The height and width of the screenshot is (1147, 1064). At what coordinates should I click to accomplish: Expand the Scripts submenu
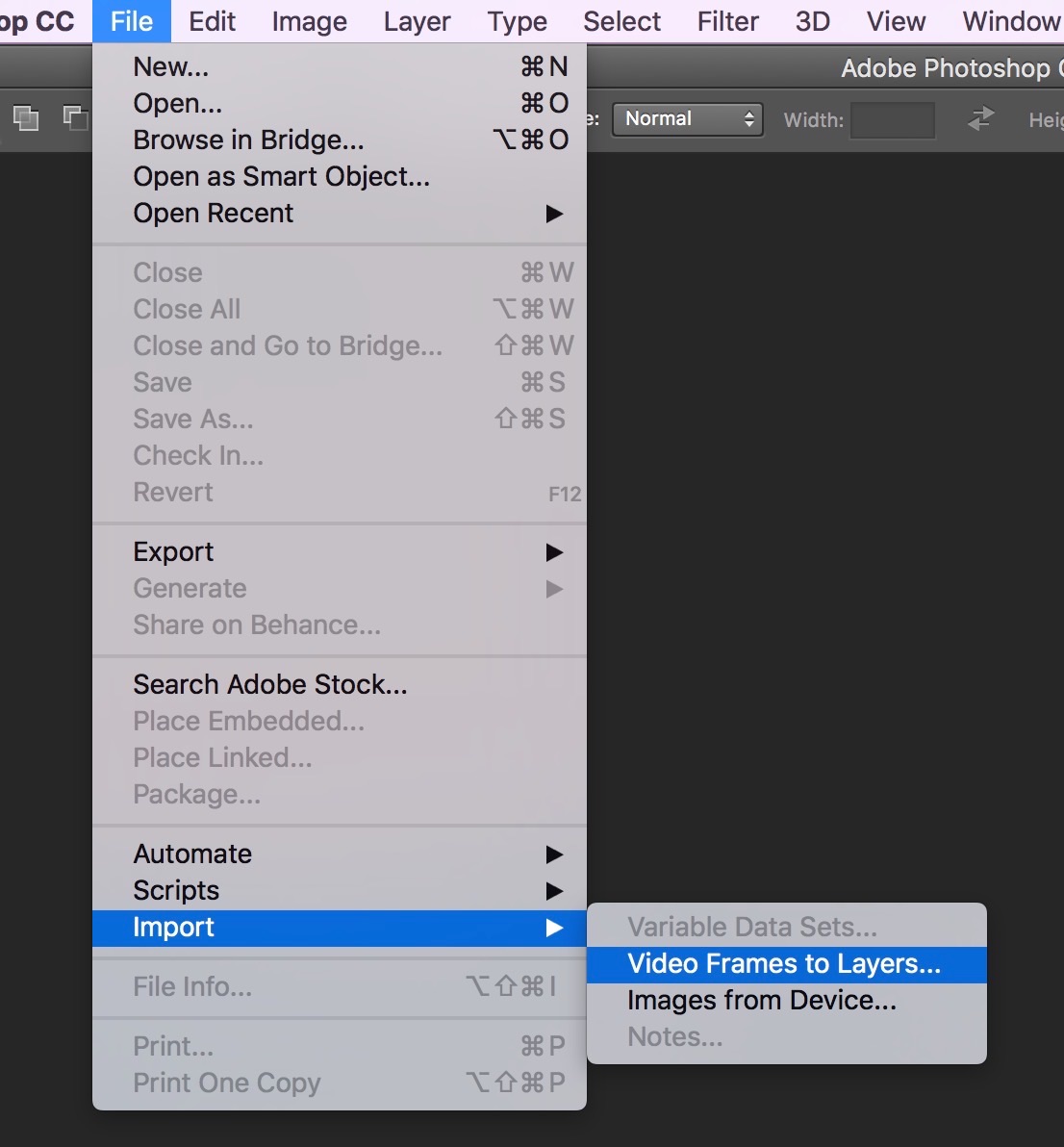[x=340, y=890]
